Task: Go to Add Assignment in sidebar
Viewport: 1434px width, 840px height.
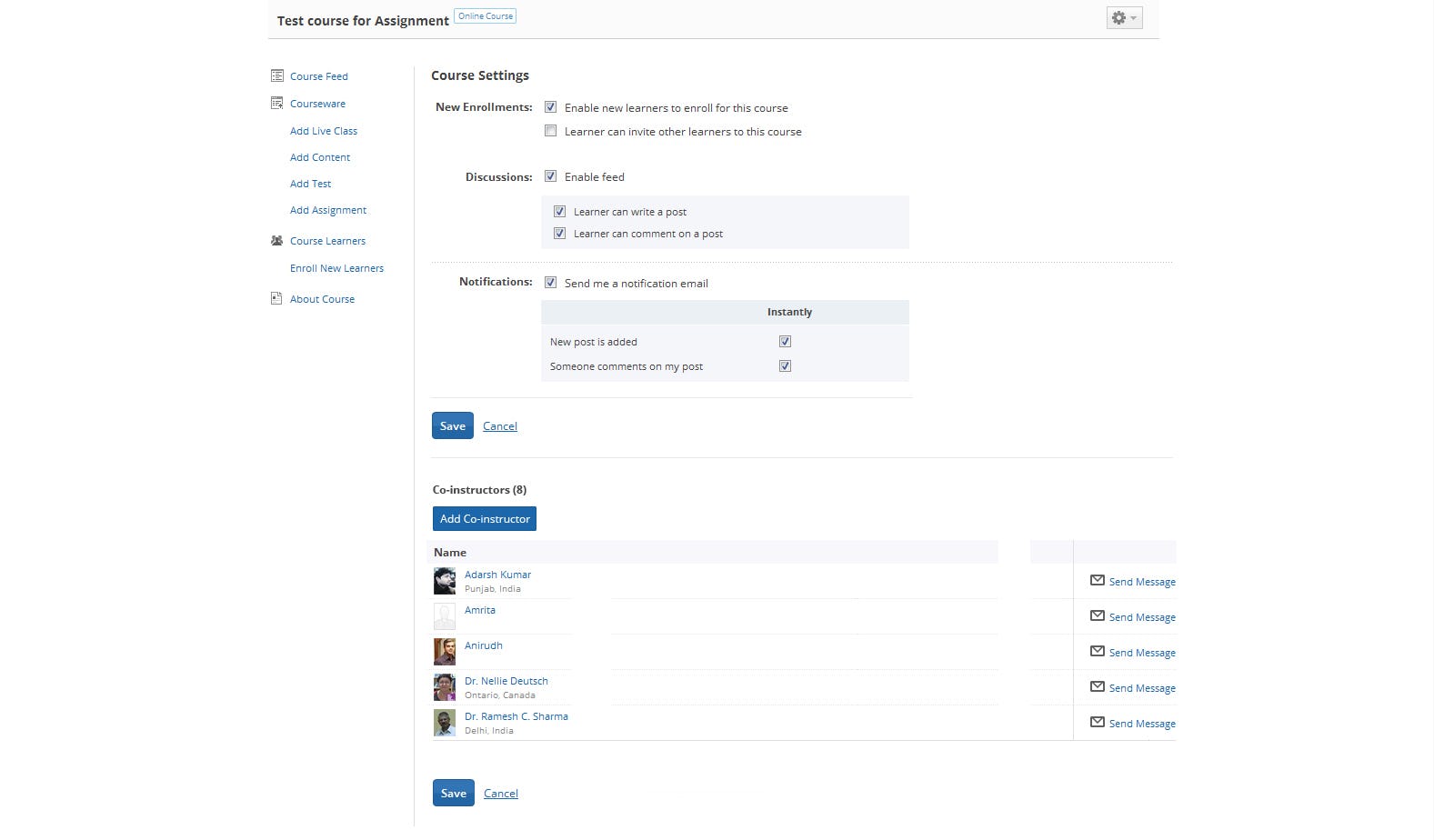Action: [x=327, y=210]
